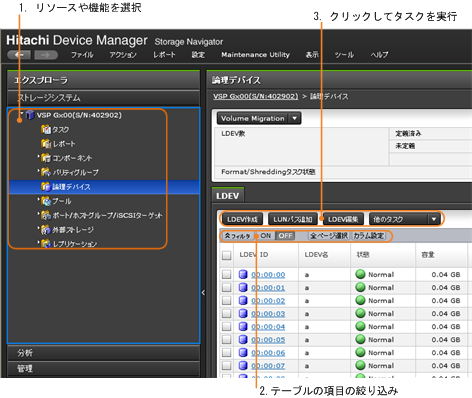Click the volume icon for LDEV 00:00:06
472x398 pixels.
243,352
